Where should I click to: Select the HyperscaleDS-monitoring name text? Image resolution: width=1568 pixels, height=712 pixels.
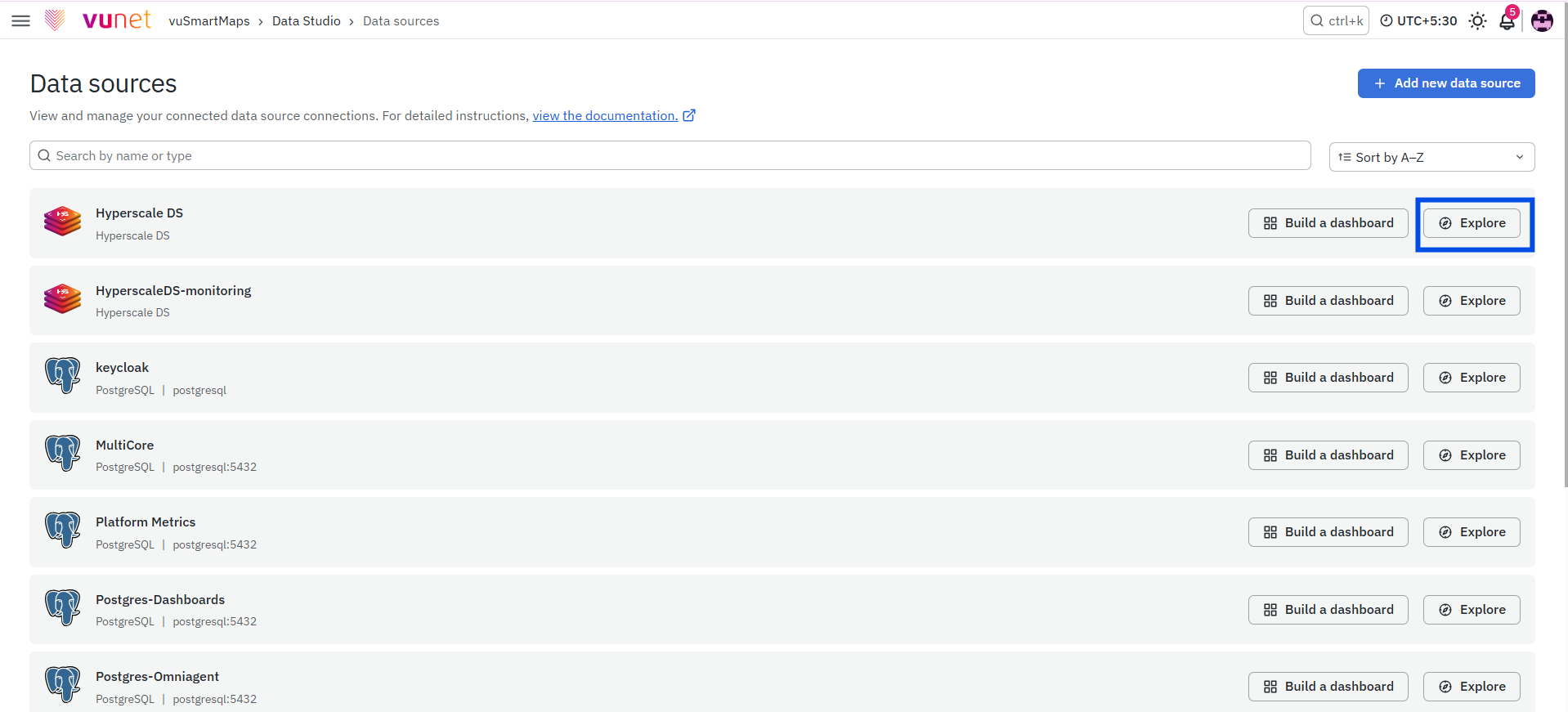click(x=173, y=291)
